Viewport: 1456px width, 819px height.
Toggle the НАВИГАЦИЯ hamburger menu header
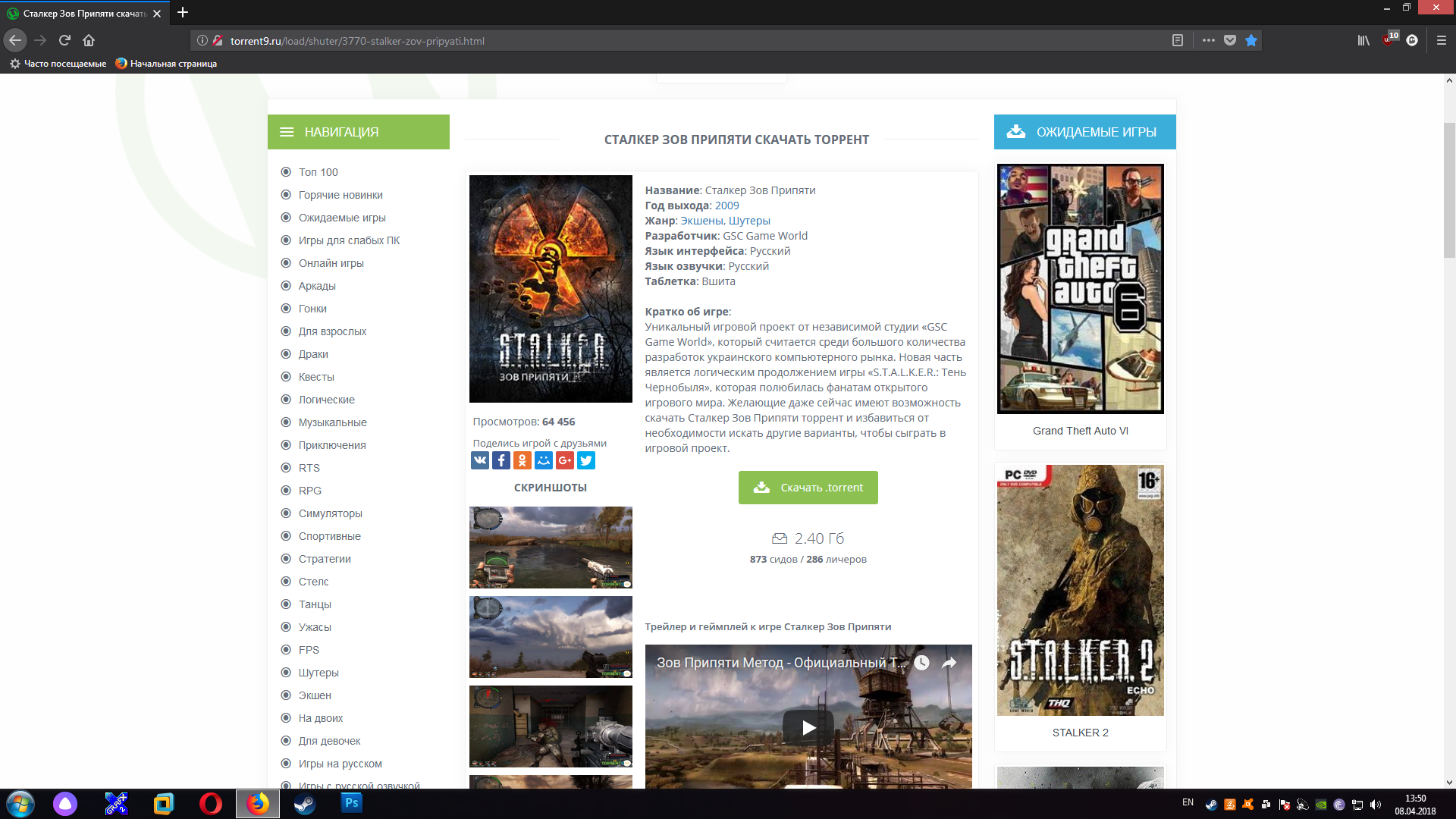[287, 132]
